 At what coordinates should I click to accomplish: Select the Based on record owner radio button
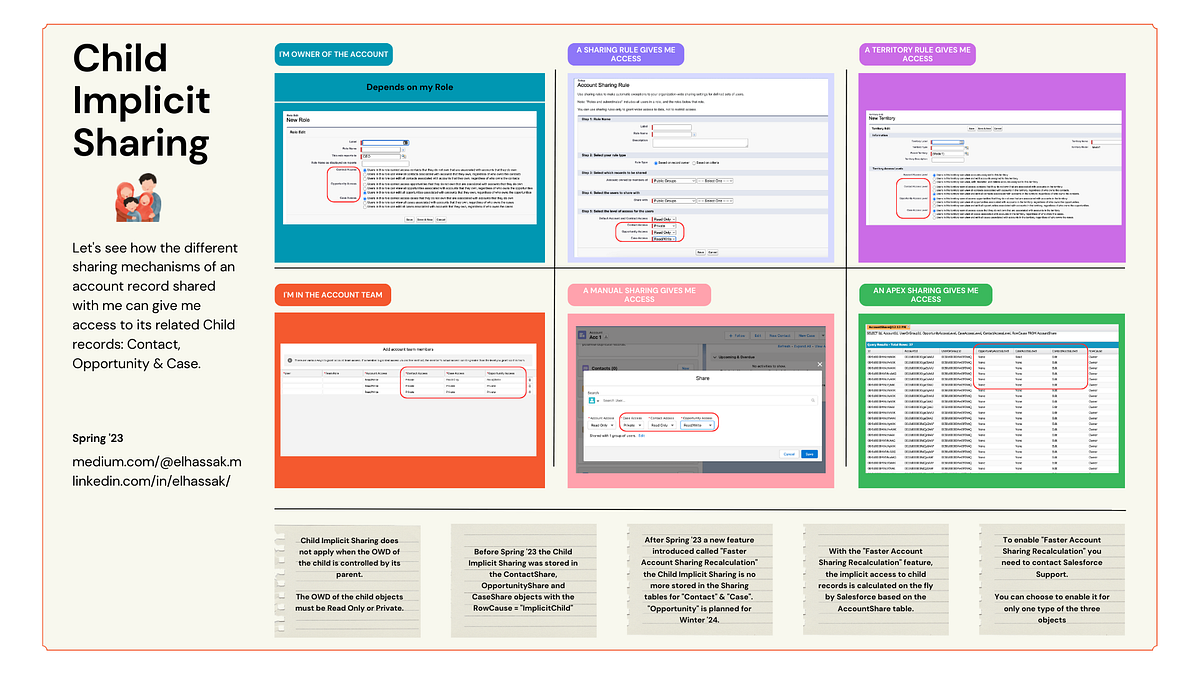click(x=656, y=163)
